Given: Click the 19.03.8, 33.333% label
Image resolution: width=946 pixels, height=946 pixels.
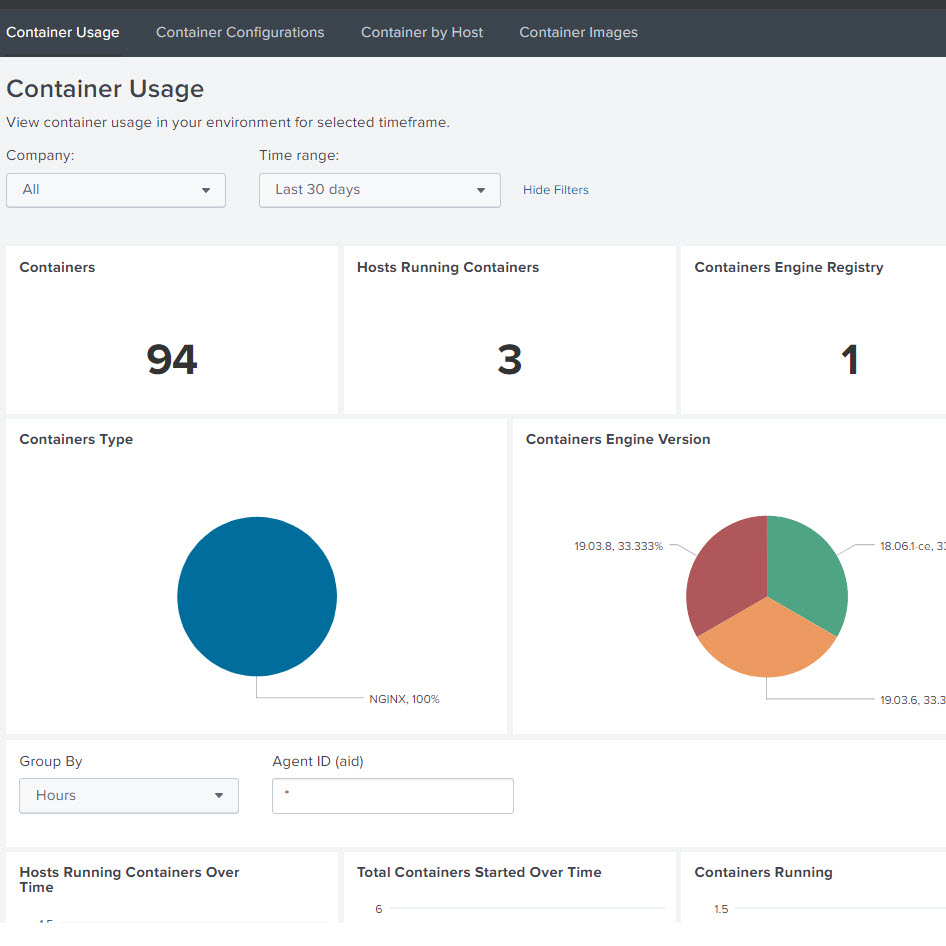Looking at the screenshot, I should click(620, 546).
